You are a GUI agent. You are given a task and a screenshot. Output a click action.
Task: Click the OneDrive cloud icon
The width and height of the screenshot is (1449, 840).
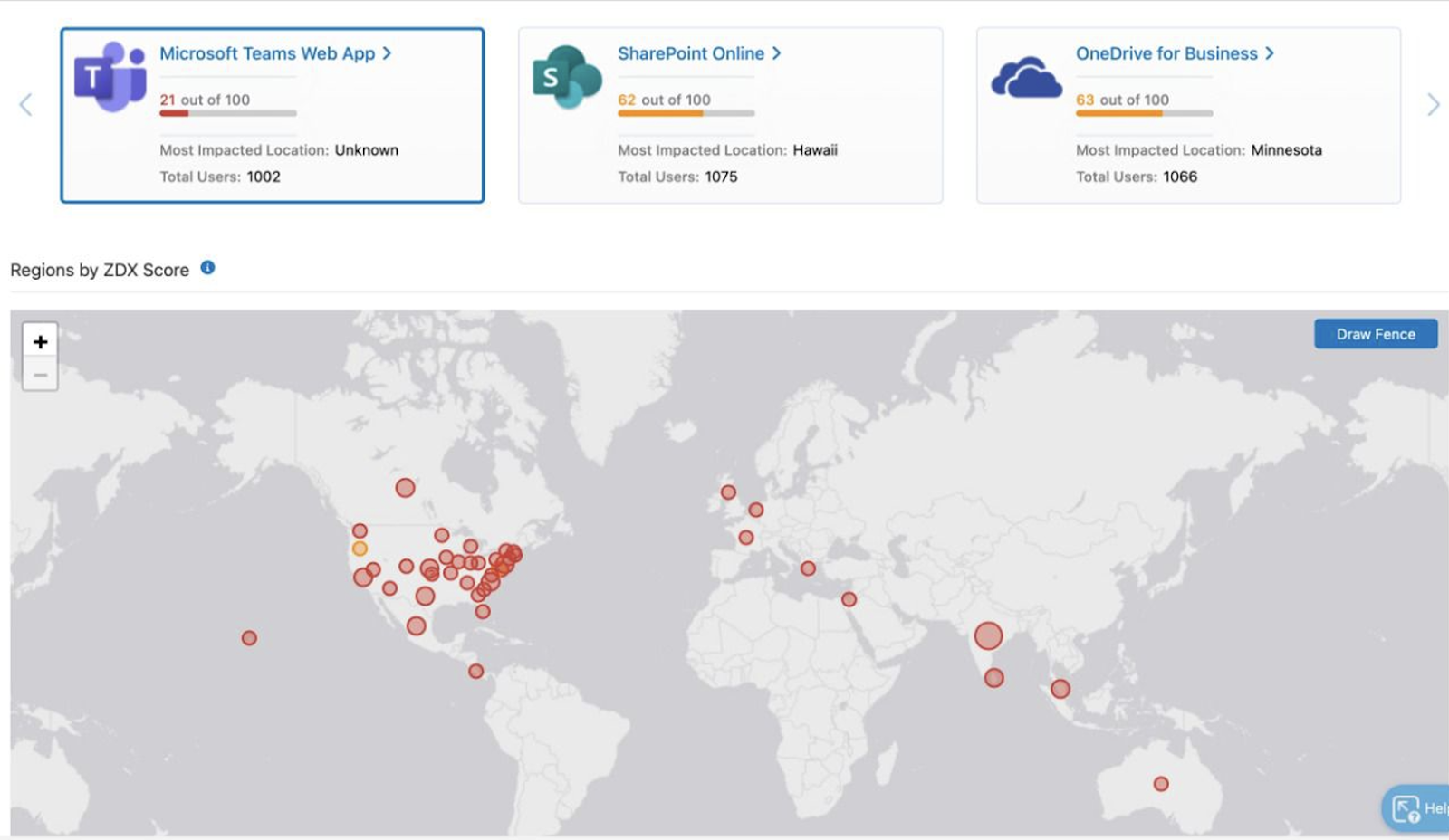click(1026, 78)
